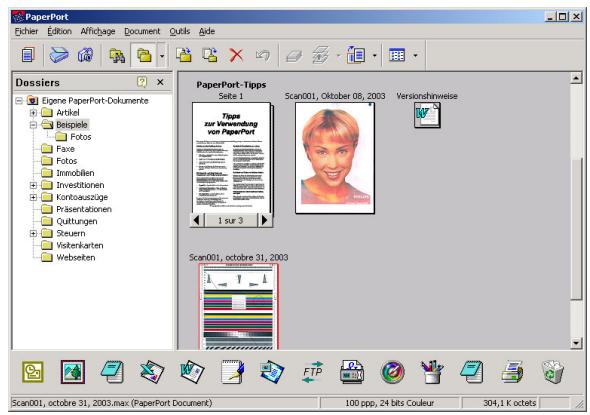Close the Dossiers panel
This screenshot has height=415, width=590.
[160, 82]
